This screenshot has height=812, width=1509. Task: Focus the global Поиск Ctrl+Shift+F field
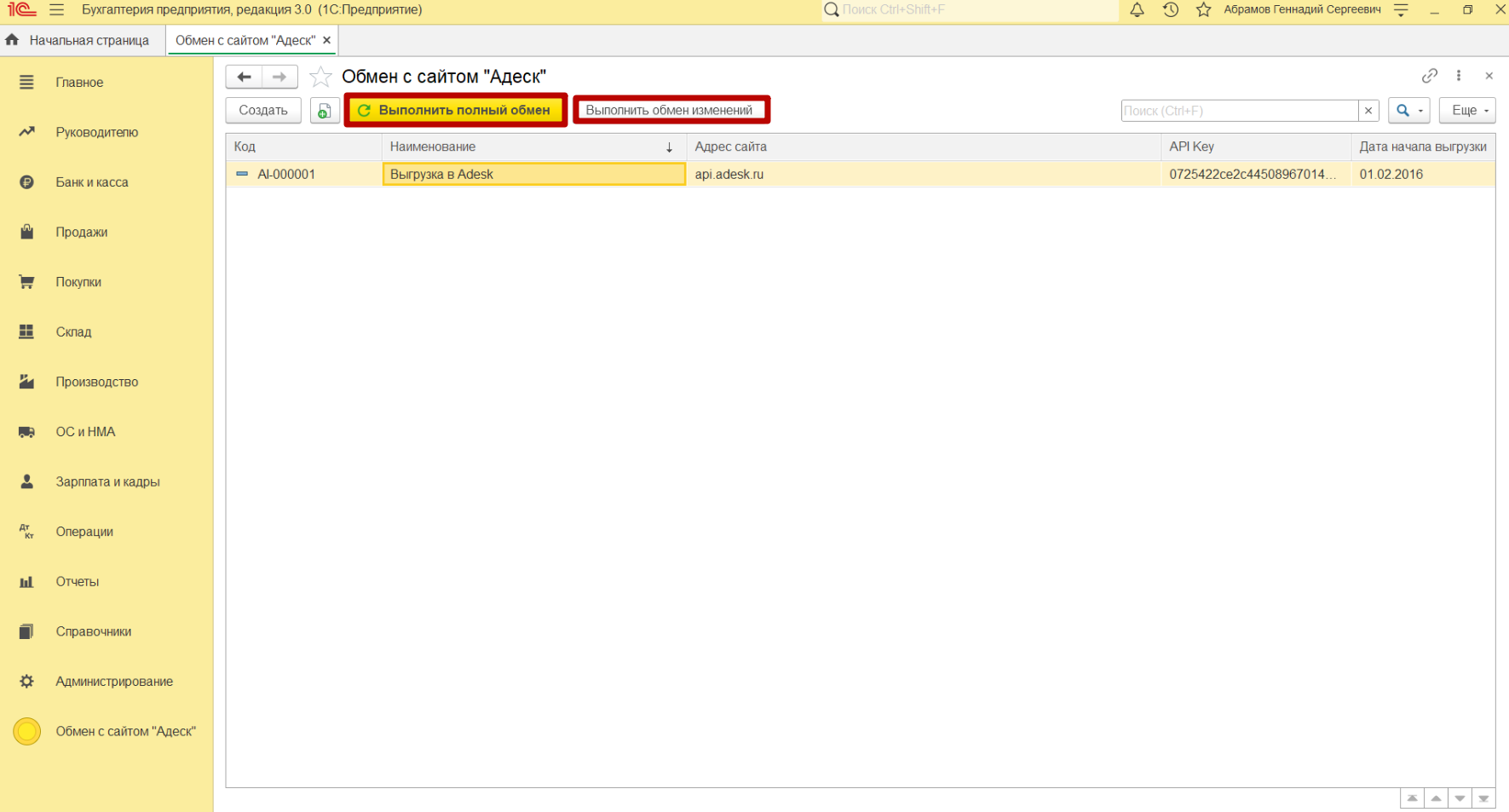(971, 10)
